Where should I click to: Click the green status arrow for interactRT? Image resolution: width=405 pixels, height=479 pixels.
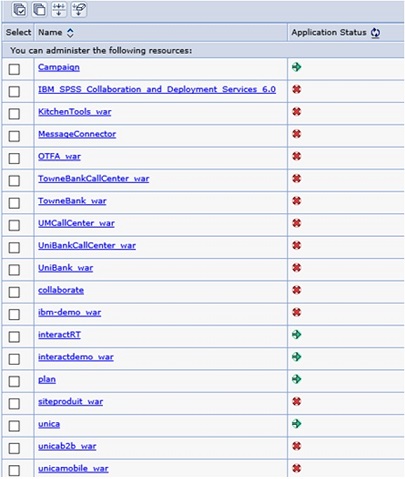(x=296, y=334)
